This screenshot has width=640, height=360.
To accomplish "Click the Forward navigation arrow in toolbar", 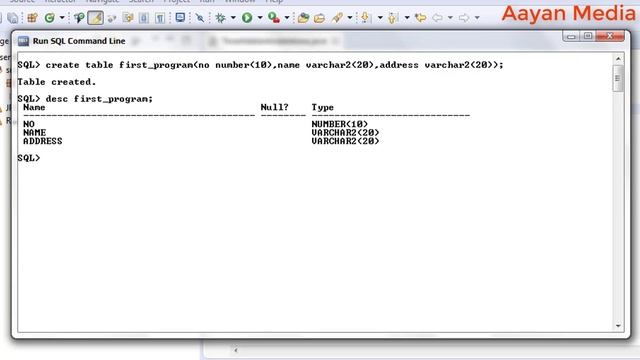I will tap(464, 18).
